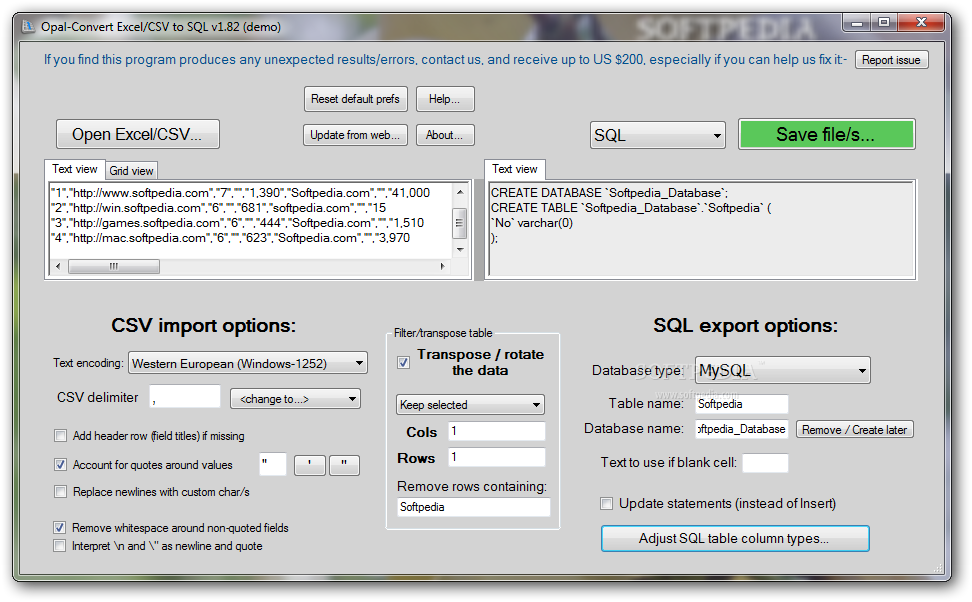Toggle Account for quotes around values

click(x=60, y=464)
